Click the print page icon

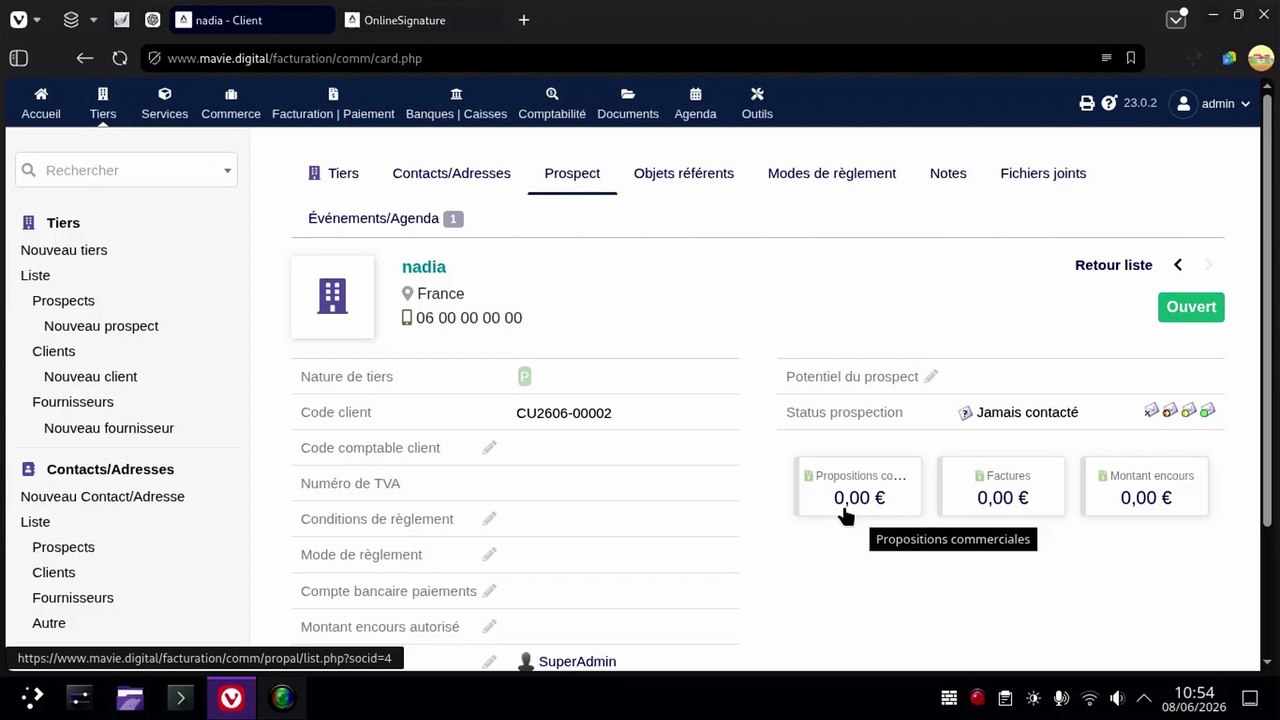click(1087, 103)
